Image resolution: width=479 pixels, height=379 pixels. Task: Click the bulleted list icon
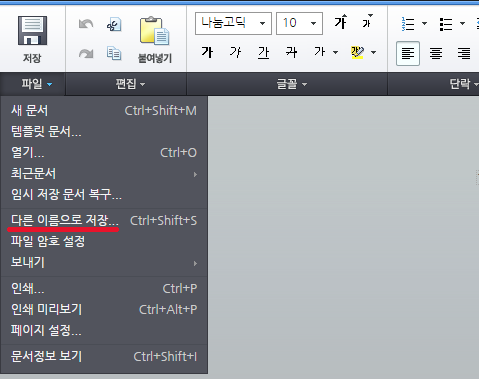[x=446, y=24]
